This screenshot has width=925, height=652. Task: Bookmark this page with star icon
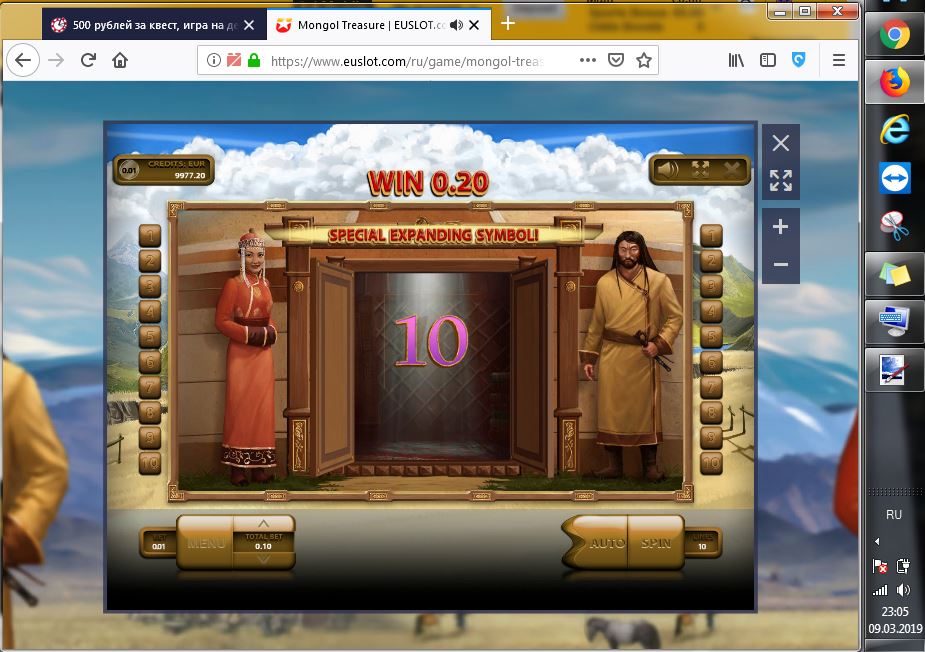644,61
